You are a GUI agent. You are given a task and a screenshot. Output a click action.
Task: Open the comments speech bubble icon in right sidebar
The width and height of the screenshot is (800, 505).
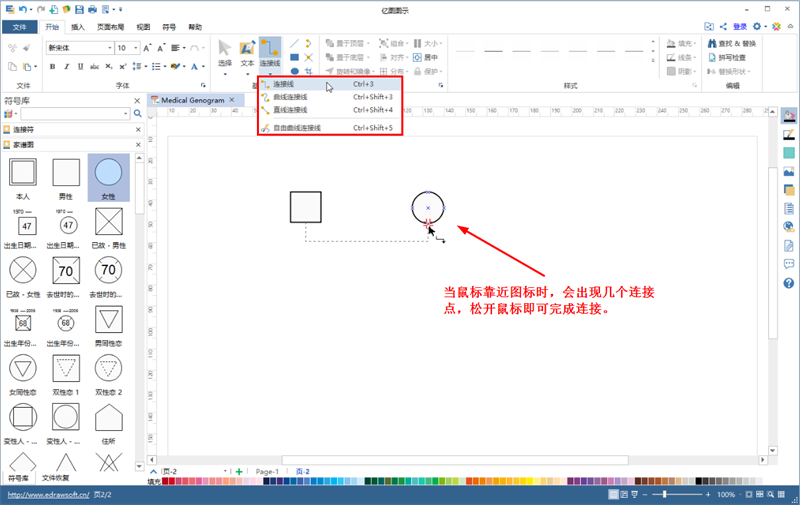[x=789, y=264]
